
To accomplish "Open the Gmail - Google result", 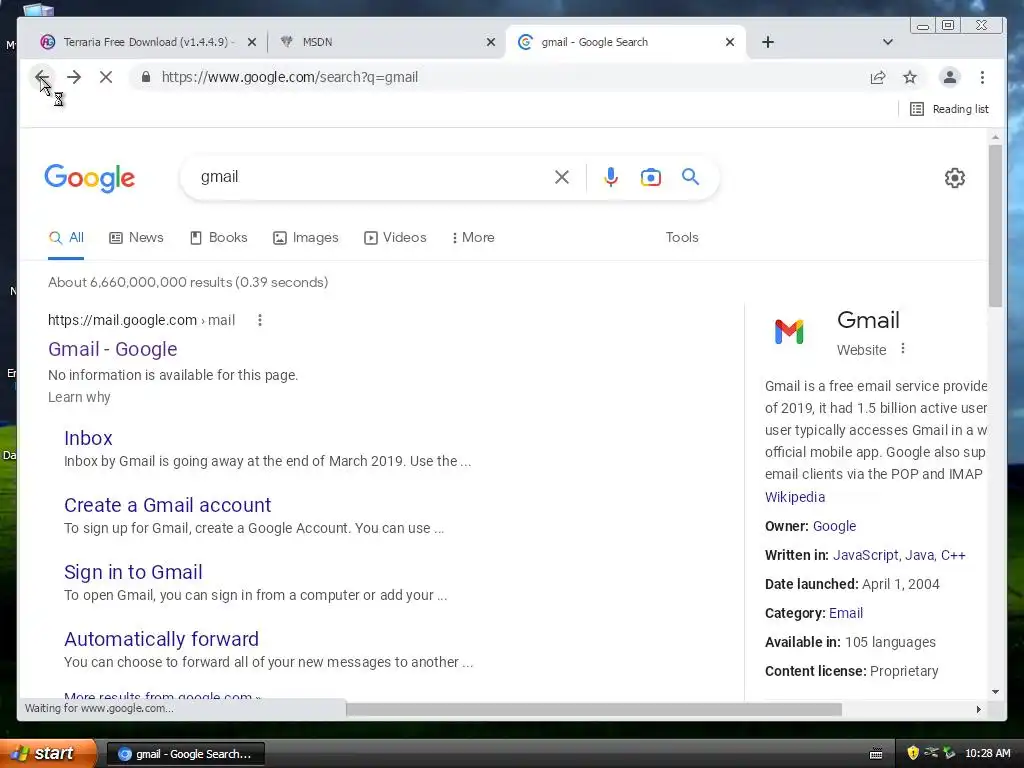I will pyautogui.click(x=112, y=349).
